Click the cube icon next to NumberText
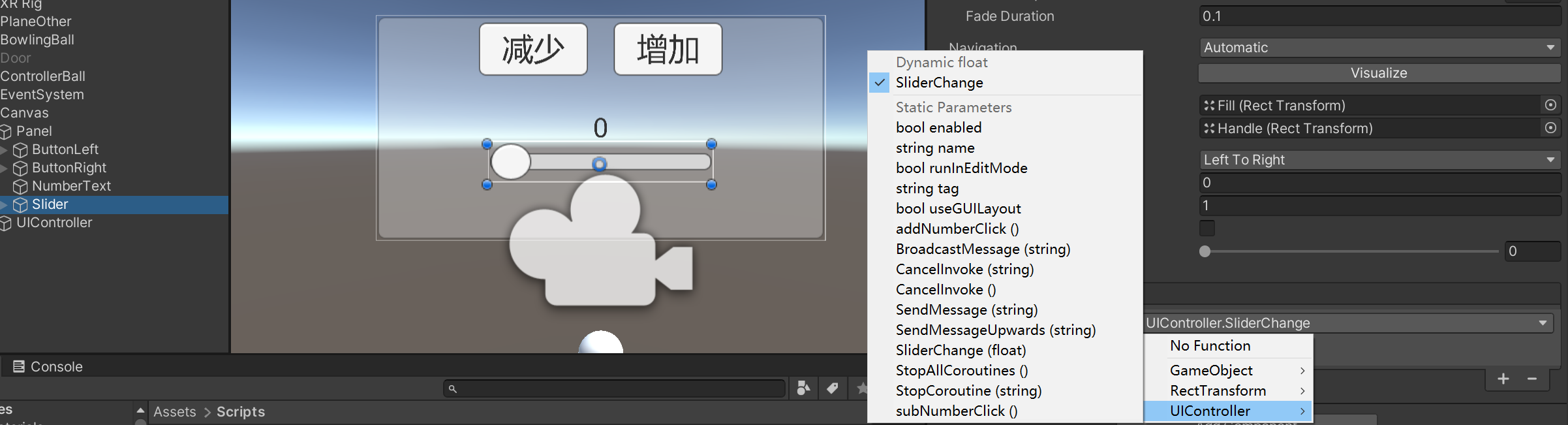The height and width of the screenshot is (425, 1568). point(20,187)
